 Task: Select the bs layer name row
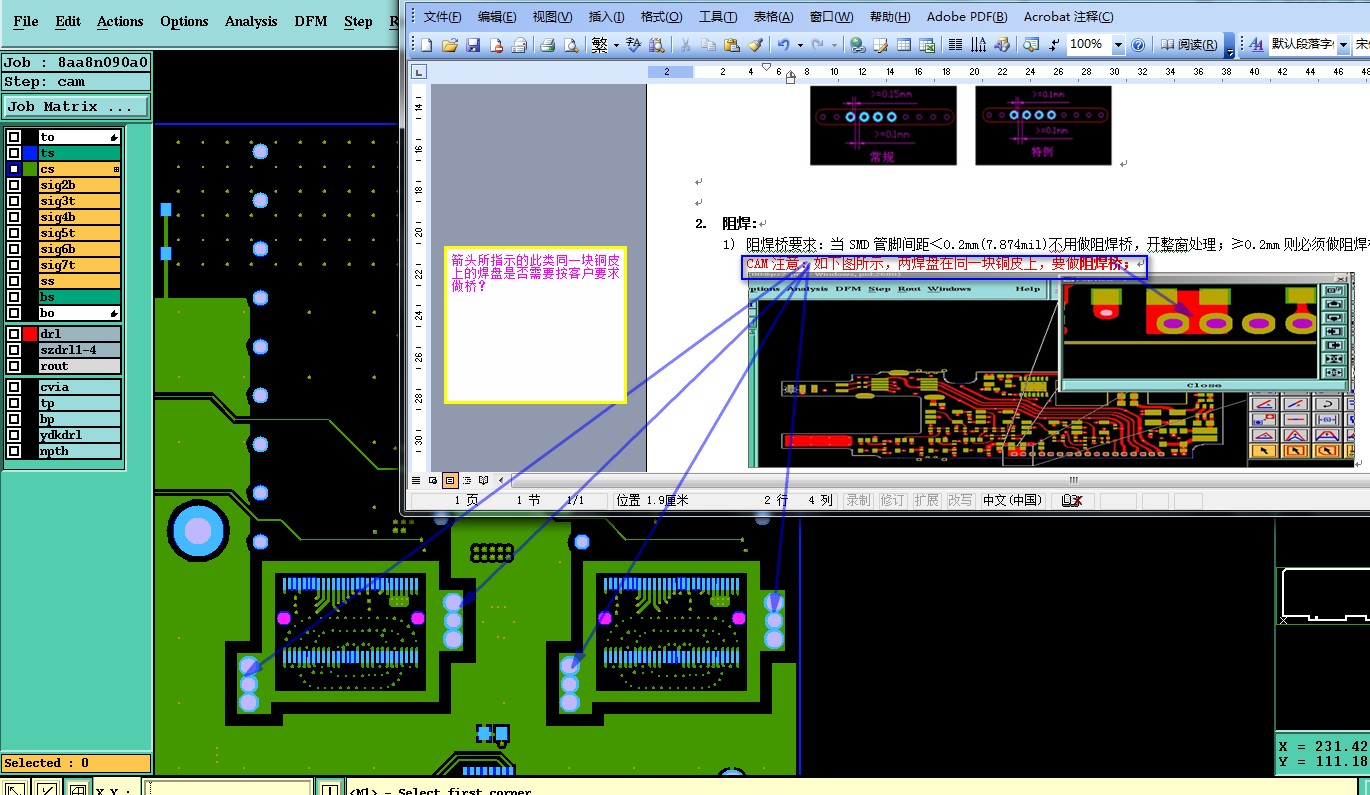pyautogui.click(x=80, y=297)
